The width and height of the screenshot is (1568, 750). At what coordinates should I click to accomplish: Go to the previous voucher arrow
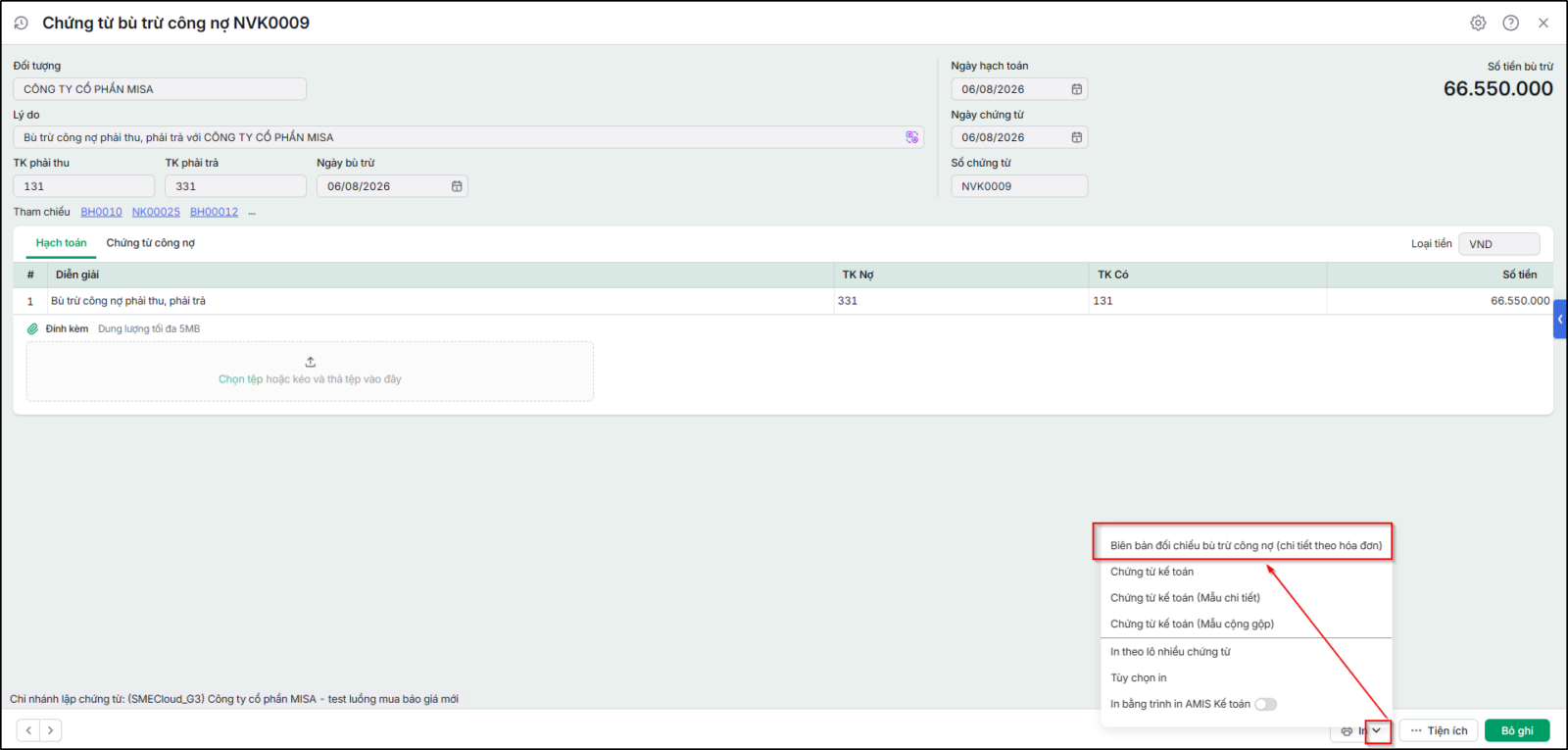tap(28, 730)
